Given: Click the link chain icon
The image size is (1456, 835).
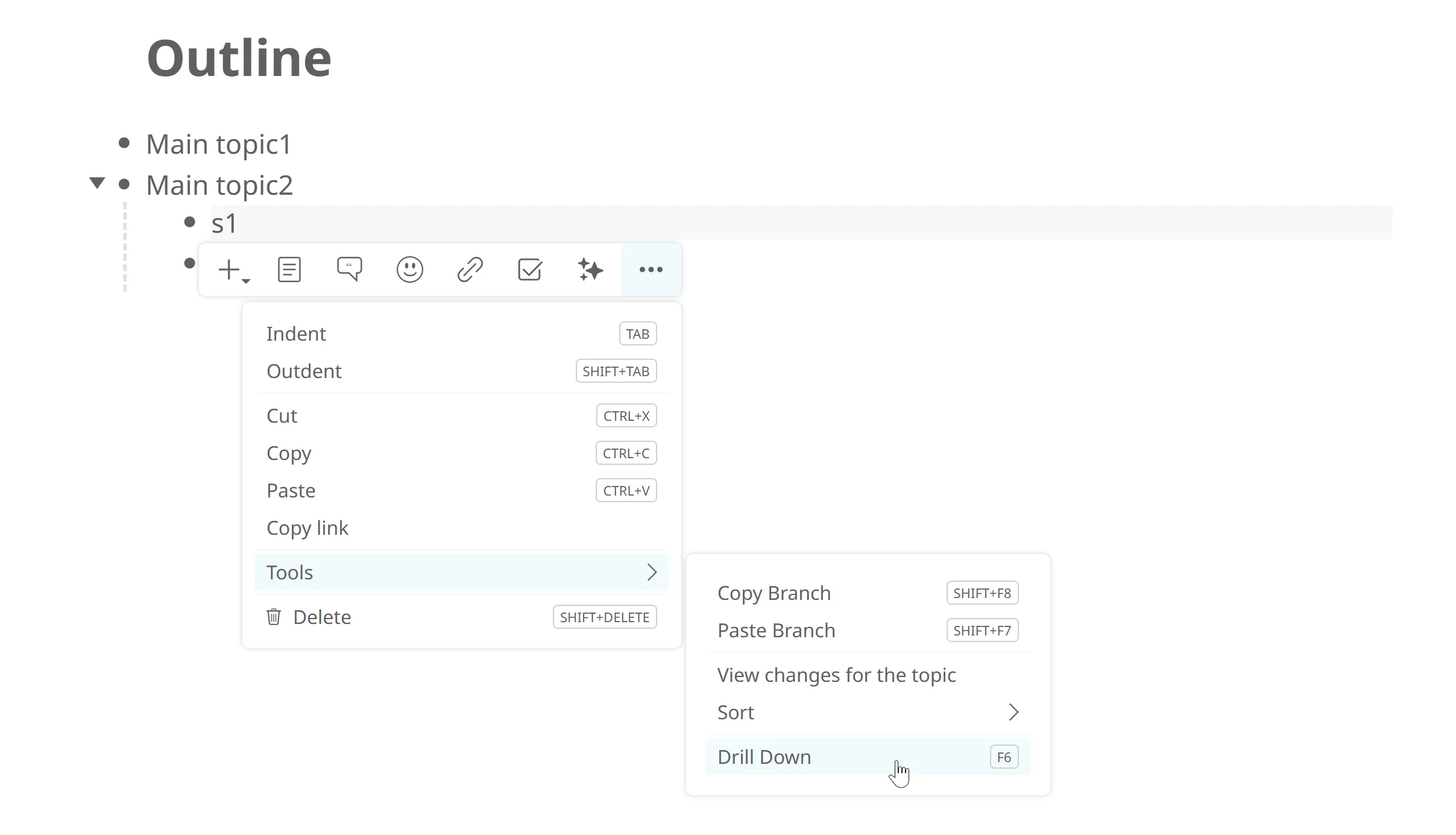Looking at the screenshot, I should coord(470,269).
